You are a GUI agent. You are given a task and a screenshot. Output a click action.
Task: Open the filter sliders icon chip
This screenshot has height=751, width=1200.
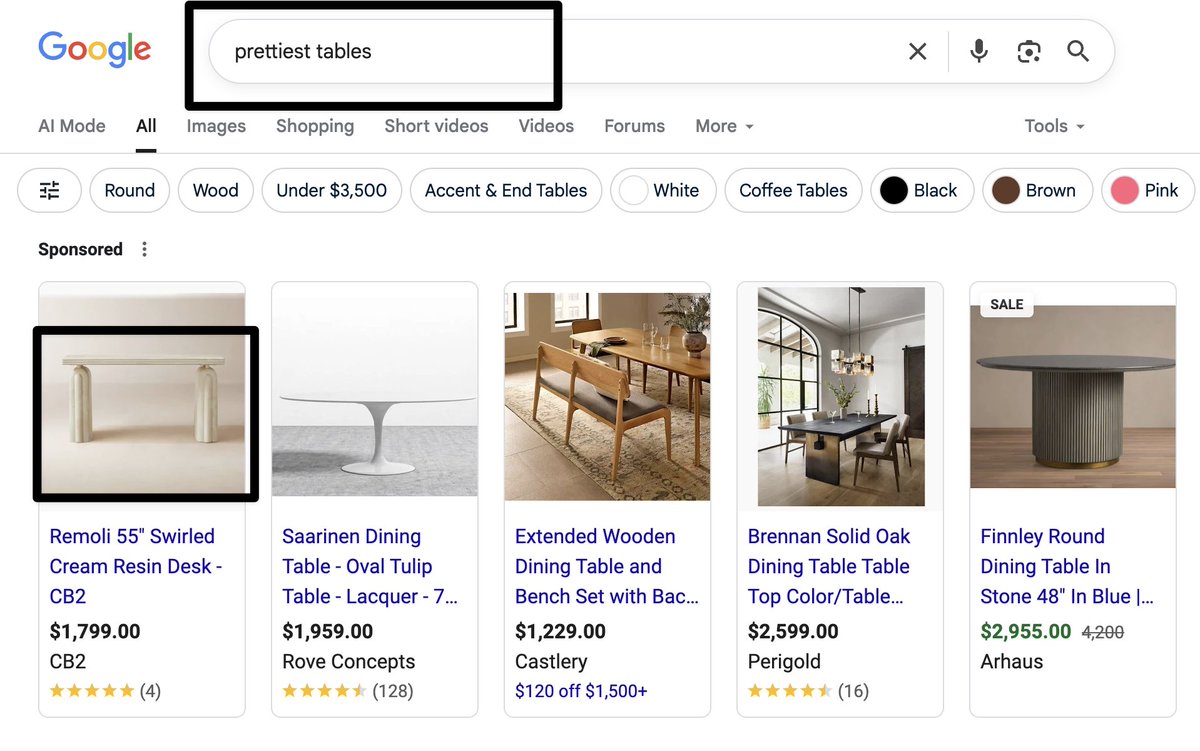tap(49, 190)
